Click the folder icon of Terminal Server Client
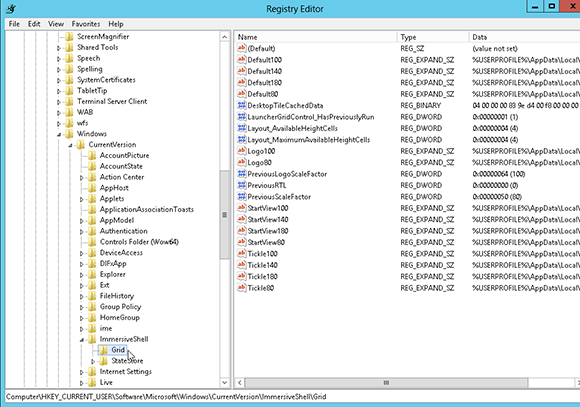The image size is (580, 407). pos(69,101)
